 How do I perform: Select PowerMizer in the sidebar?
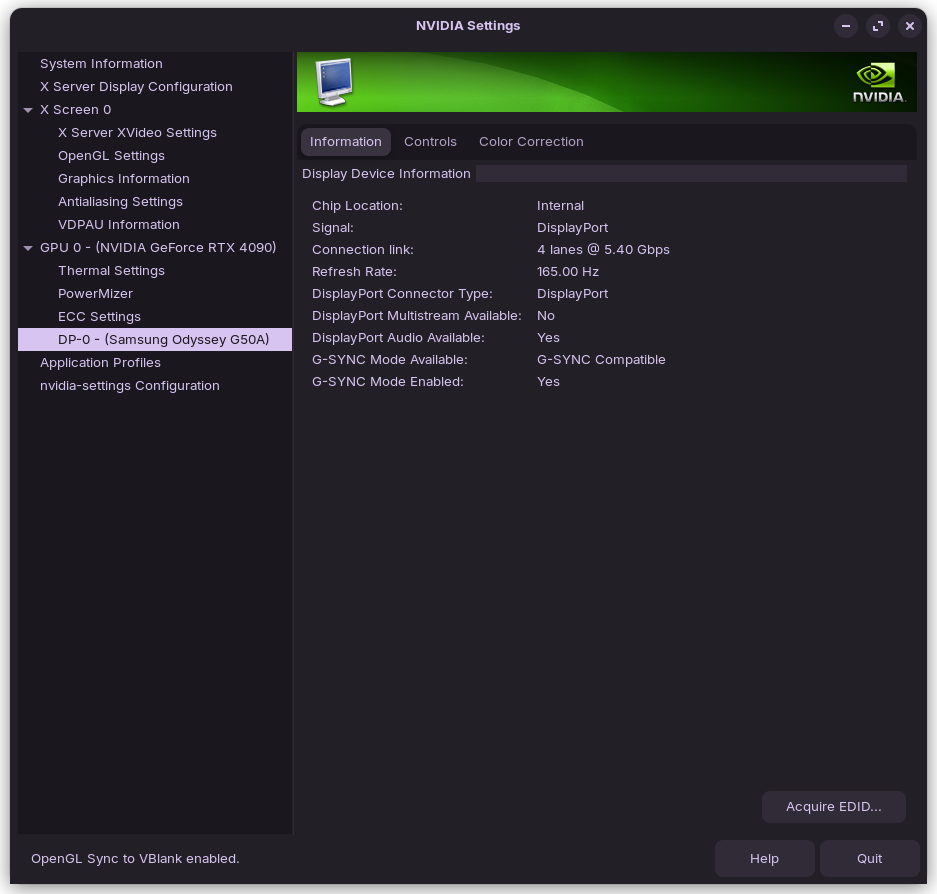(x=95, y=294)
